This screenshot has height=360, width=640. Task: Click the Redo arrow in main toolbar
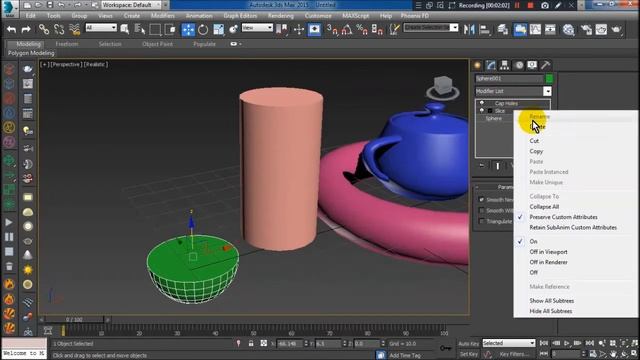tap(26, 29)
